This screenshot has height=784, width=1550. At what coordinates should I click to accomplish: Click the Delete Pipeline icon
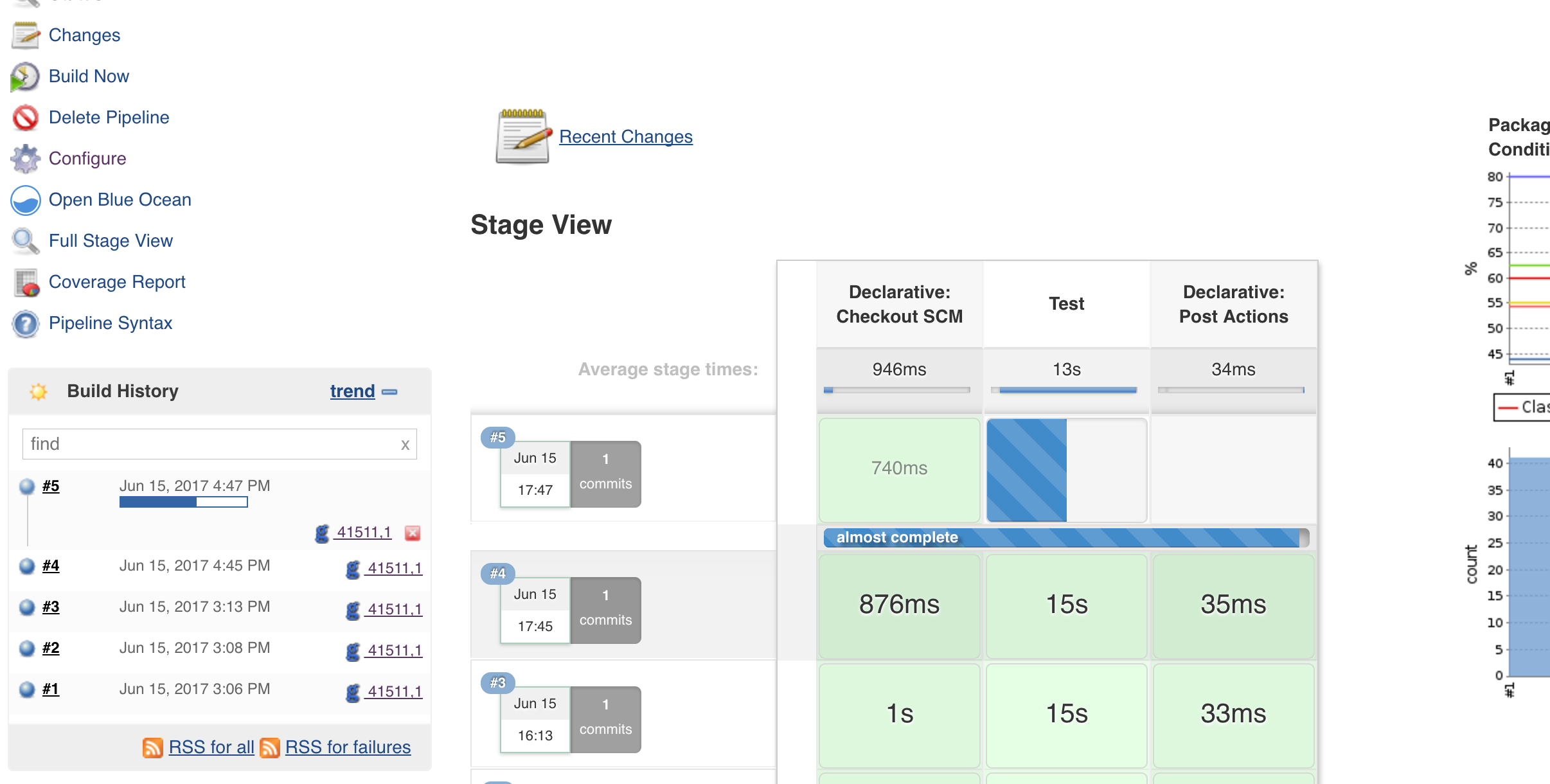pos(25,118)
